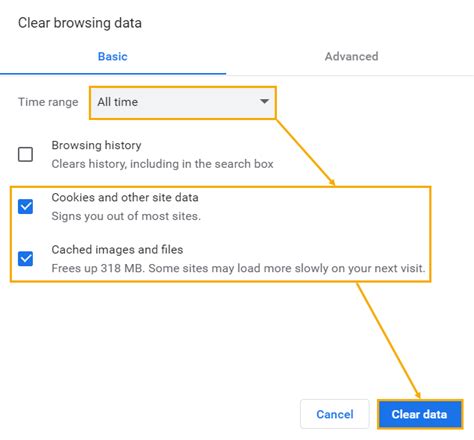Check the Browsing history checkbox
The width and height of the screenshot is (474, 440).
pos(25,154)
